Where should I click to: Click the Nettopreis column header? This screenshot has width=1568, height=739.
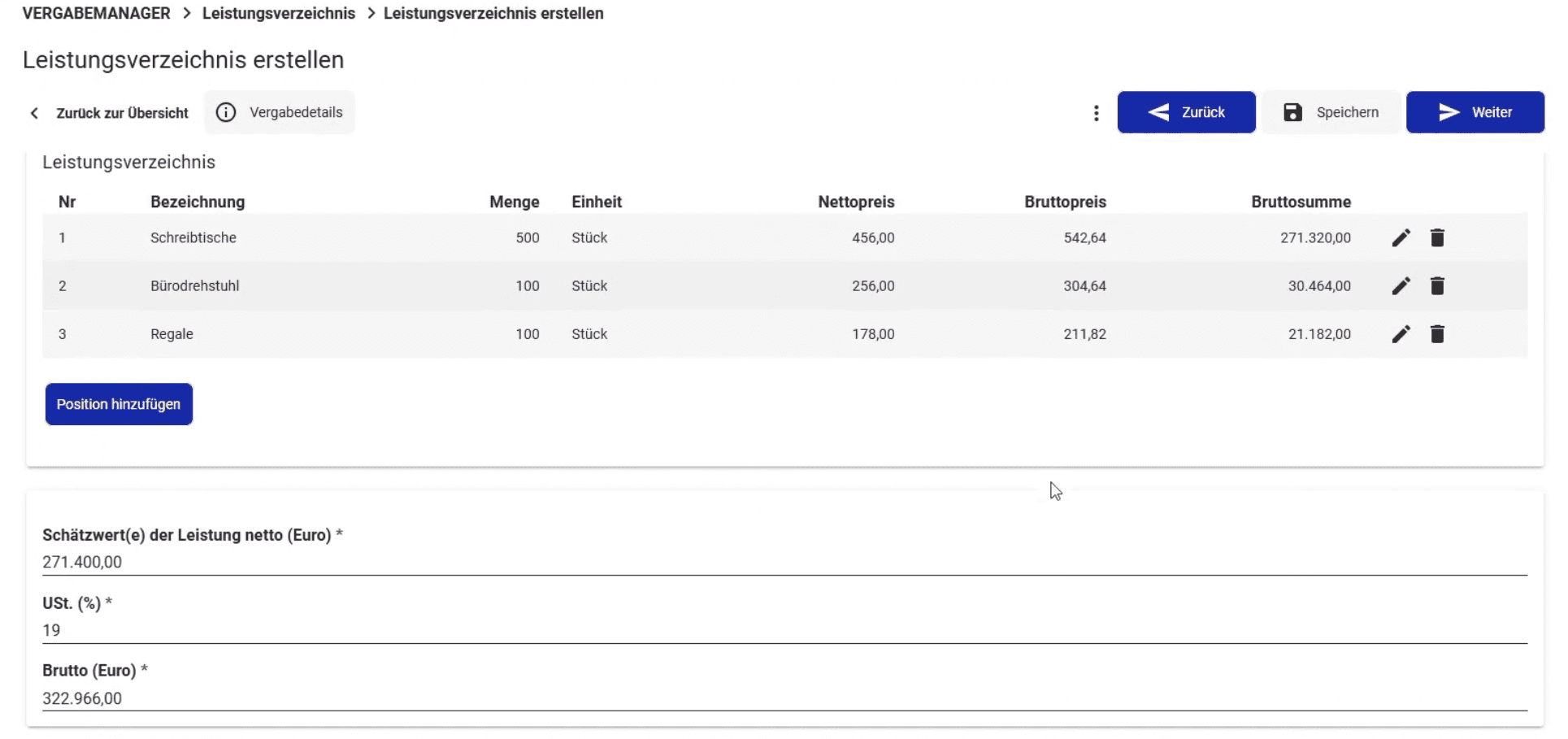(856, 202)
